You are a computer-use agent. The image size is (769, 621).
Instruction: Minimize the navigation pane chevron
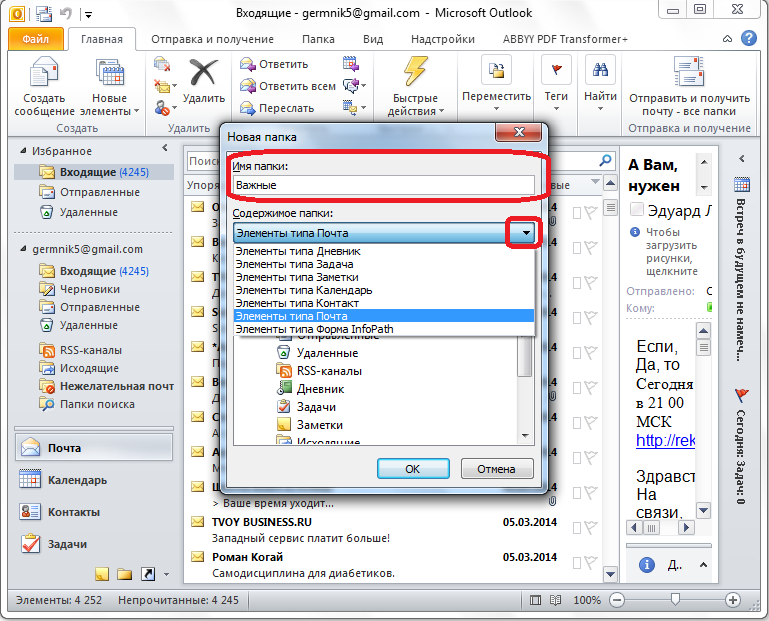[x=165, y=148]
